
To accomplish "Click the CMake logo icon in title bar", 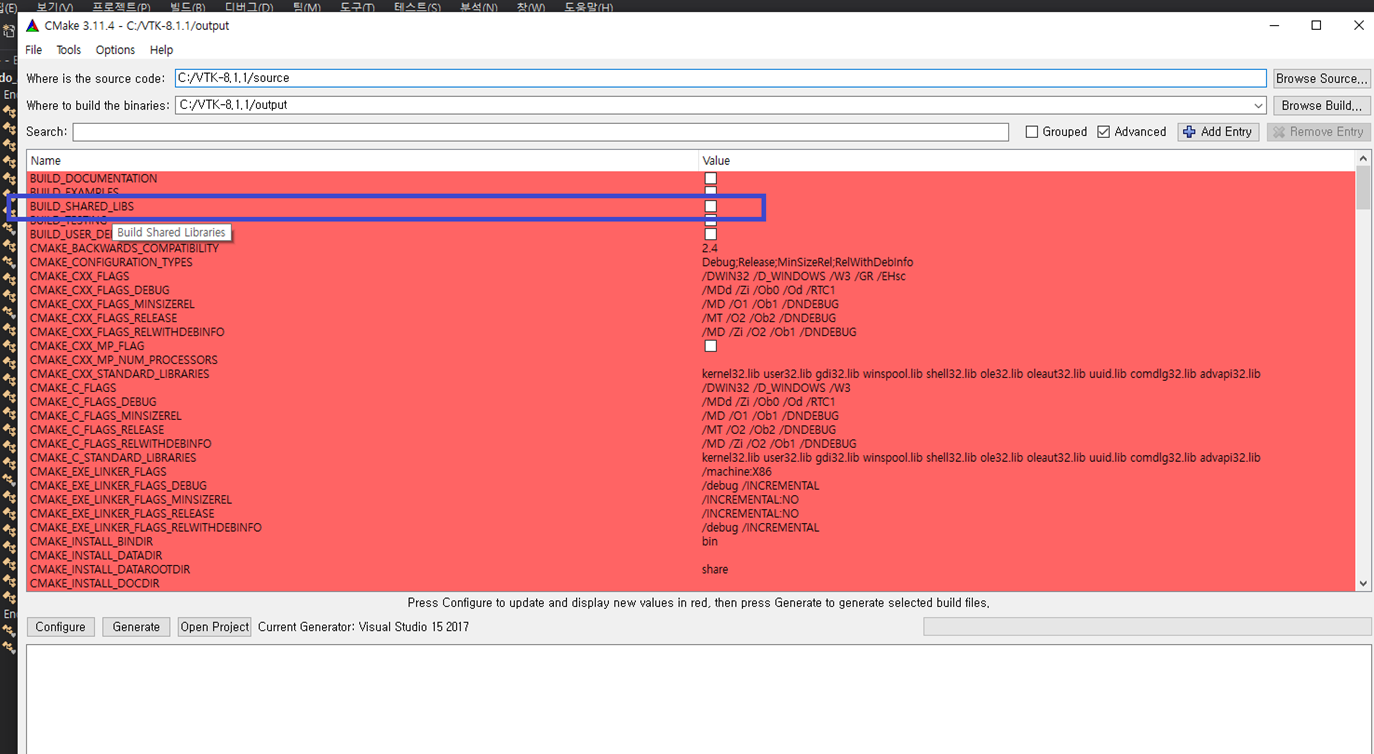I will (32, 26).
